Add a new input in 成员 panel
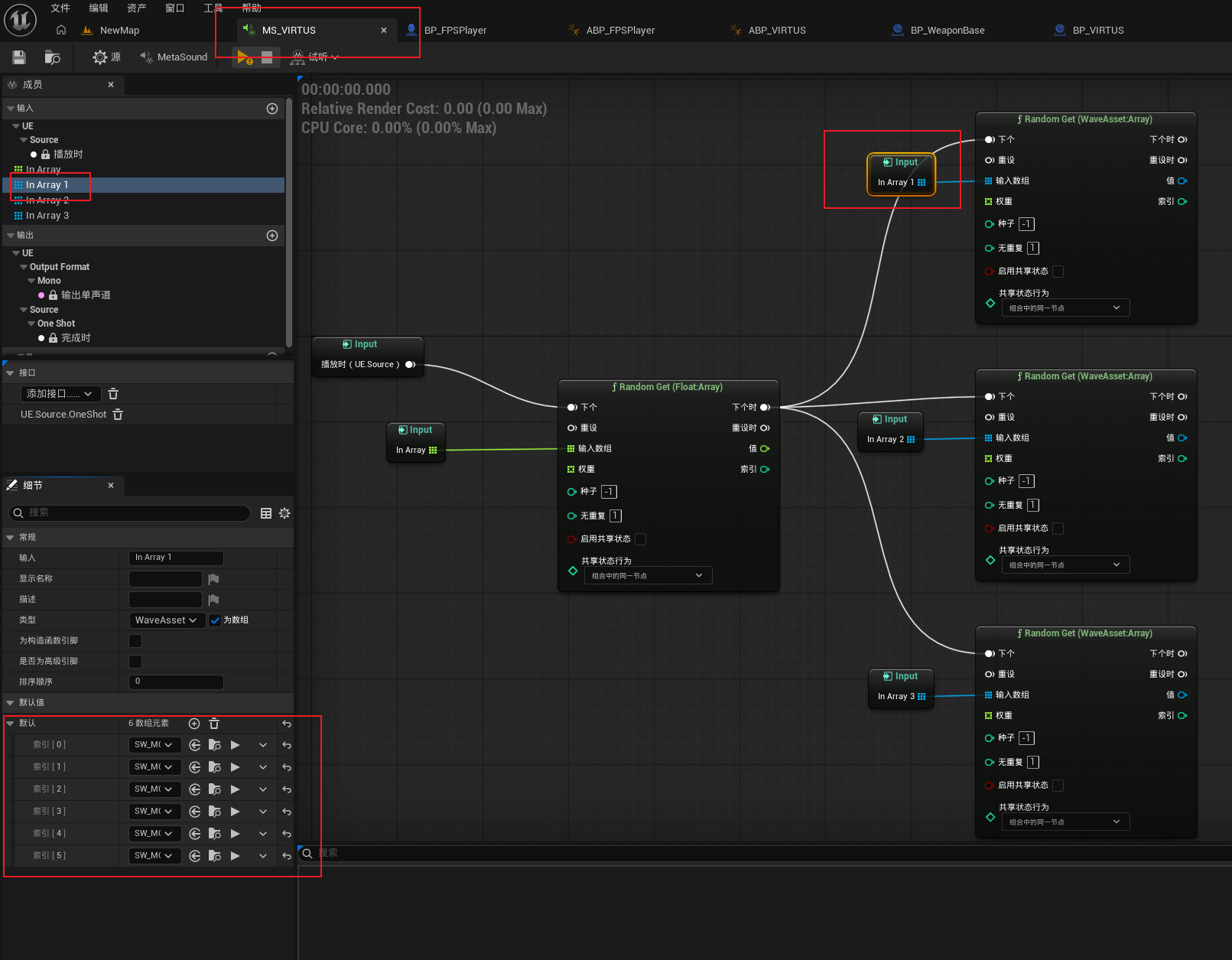Screen dimensions: 1232x960 tap(271, 109)
